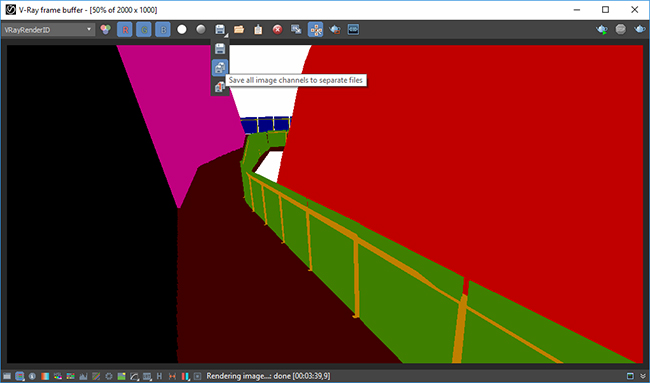This screenshot has height=383, width=650.
Task: Load image with the open folder icon
Action: [239, 29]
